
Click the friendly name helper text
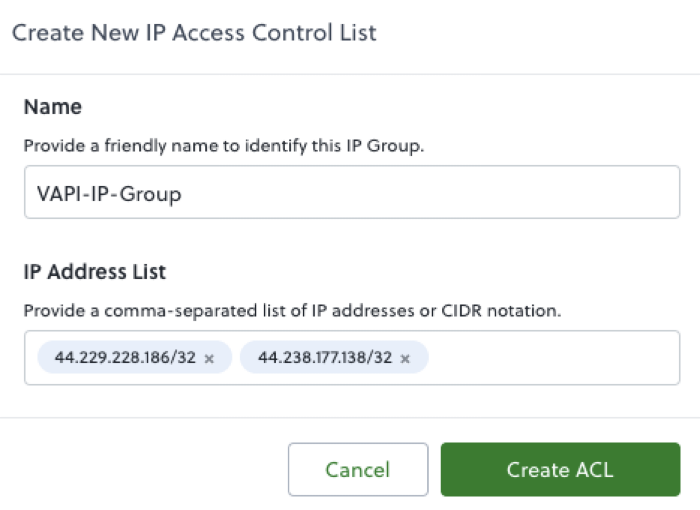tap(224, 145)
